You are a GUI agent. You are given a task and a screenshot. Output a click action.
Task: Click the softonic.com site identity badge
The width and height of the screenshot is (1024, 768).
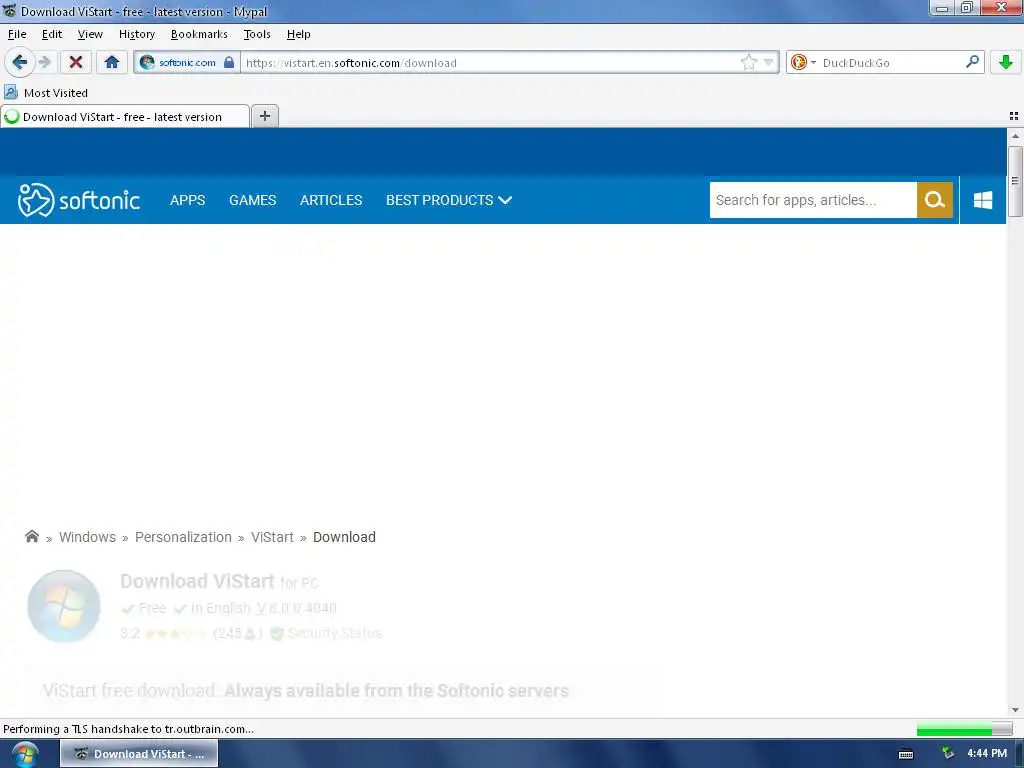187,63
